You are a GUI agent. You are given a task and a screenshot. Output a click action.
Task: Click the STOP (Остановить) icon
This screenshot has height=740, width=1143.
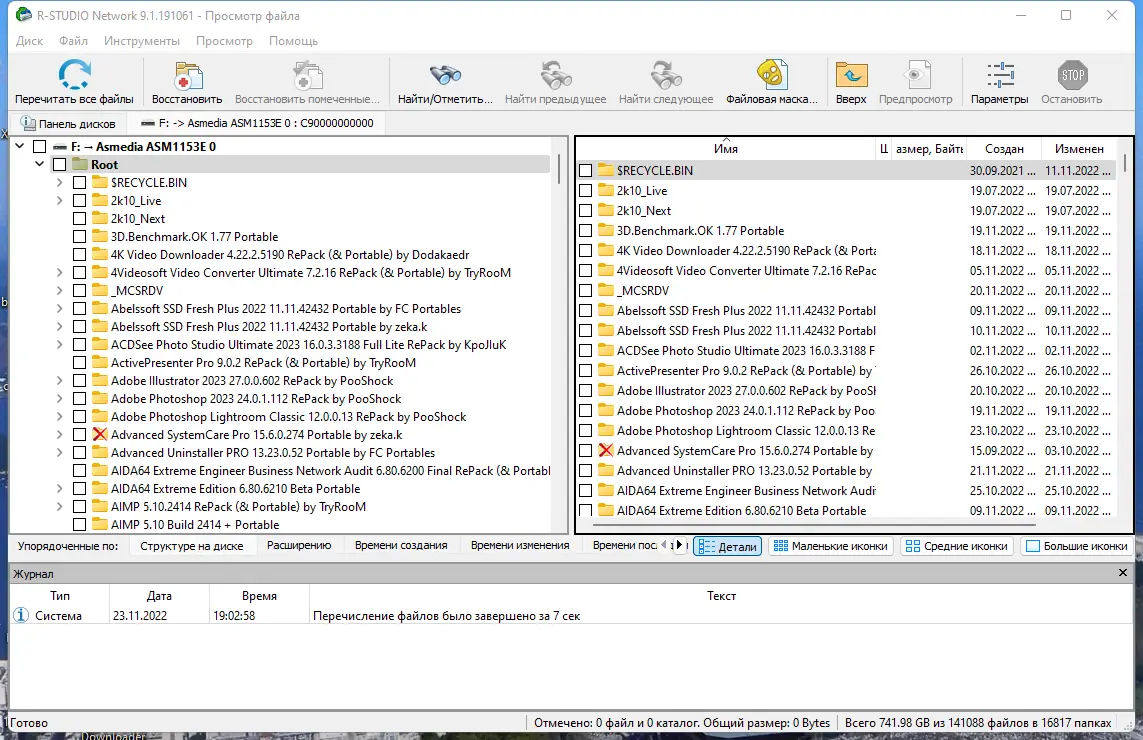point(1072,75)
